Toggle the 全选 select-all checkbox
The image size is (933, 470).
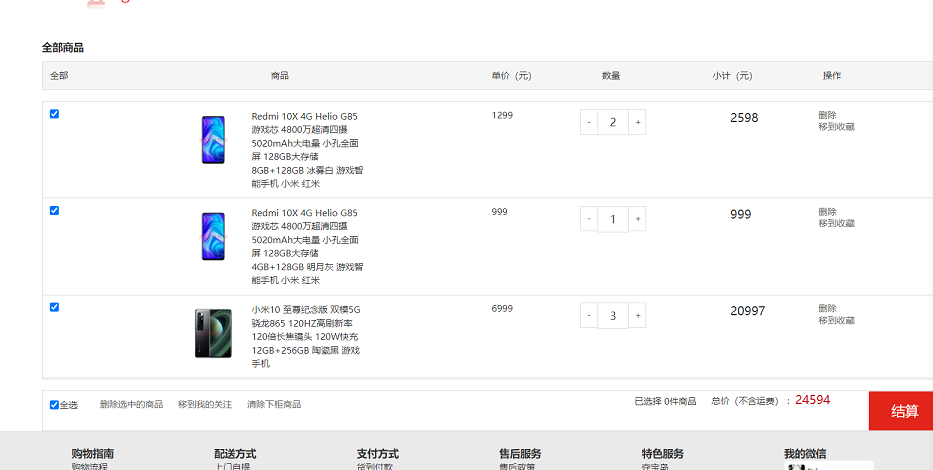[54, 405]
